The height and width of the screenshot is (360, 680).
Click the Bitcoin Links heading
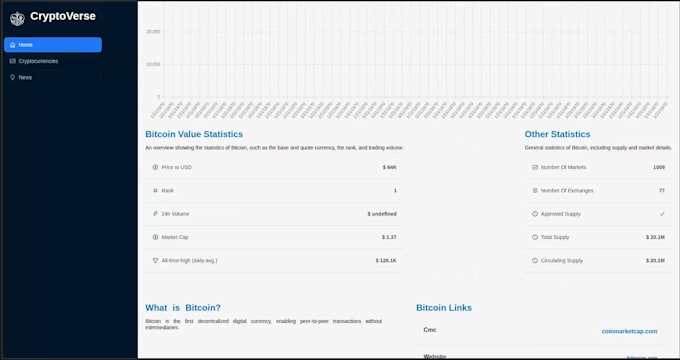click(x=444, y=308)
